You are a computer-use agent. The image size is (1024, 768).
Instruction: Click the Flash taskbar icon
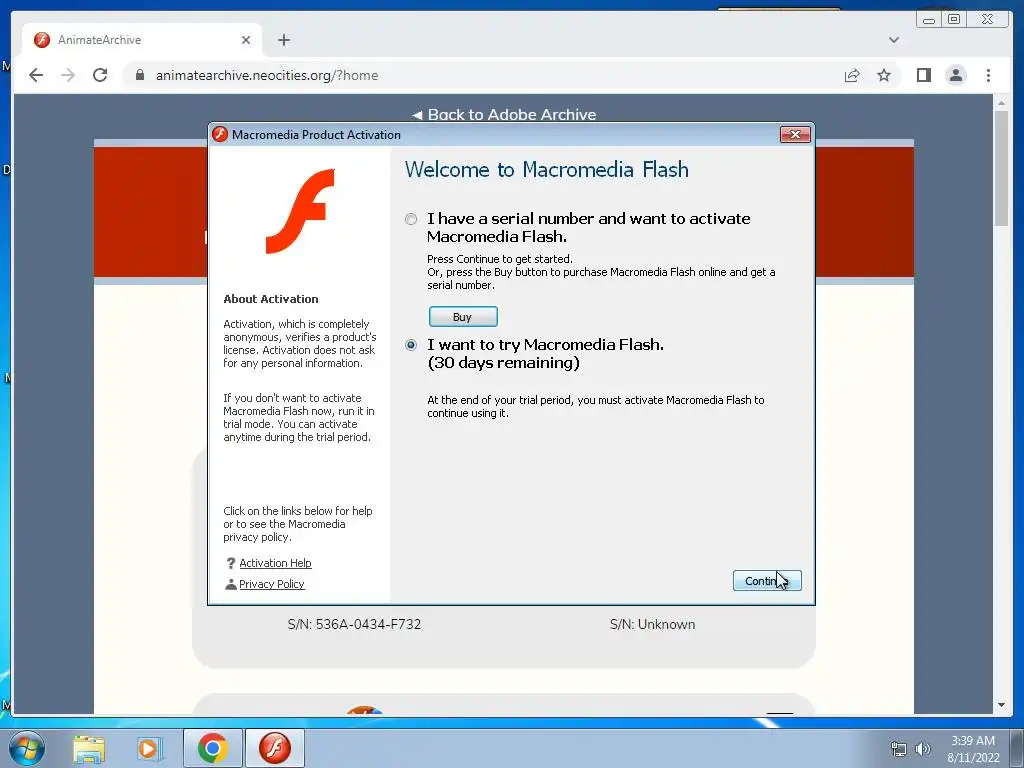point(274,748)
